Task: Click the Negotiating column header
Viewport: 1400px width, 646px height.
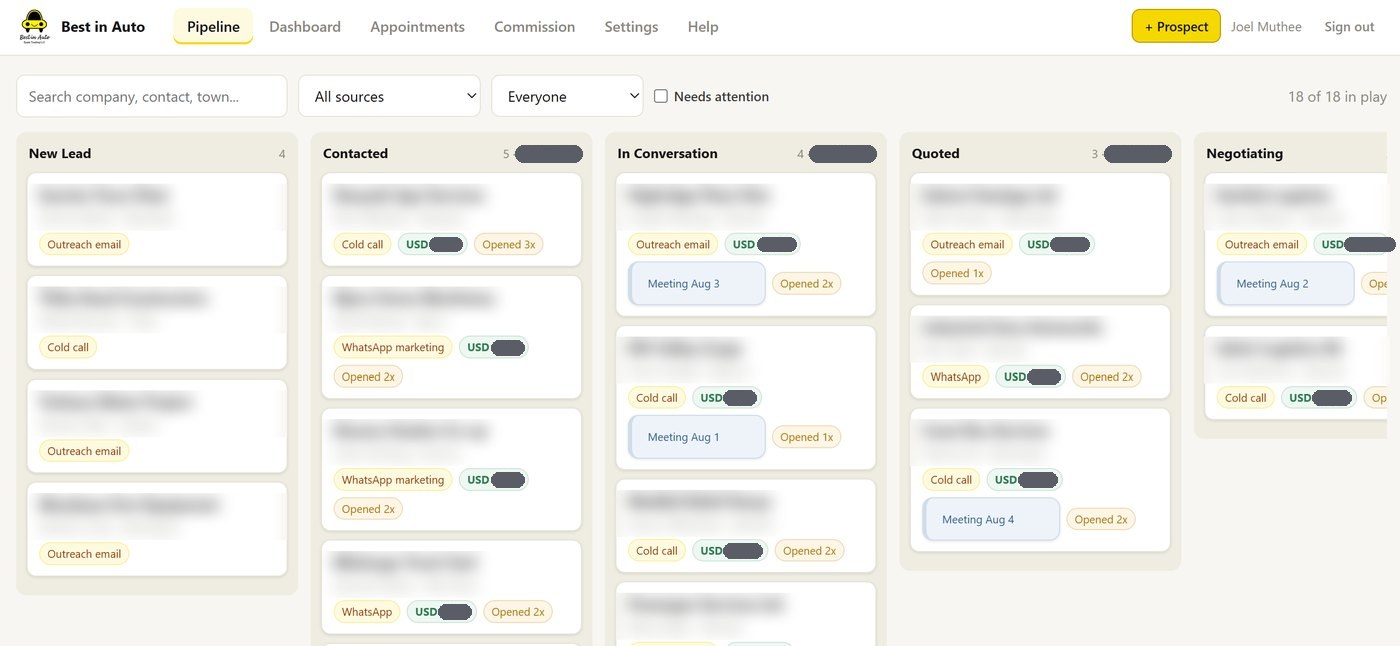Action: coord(1244,153)
